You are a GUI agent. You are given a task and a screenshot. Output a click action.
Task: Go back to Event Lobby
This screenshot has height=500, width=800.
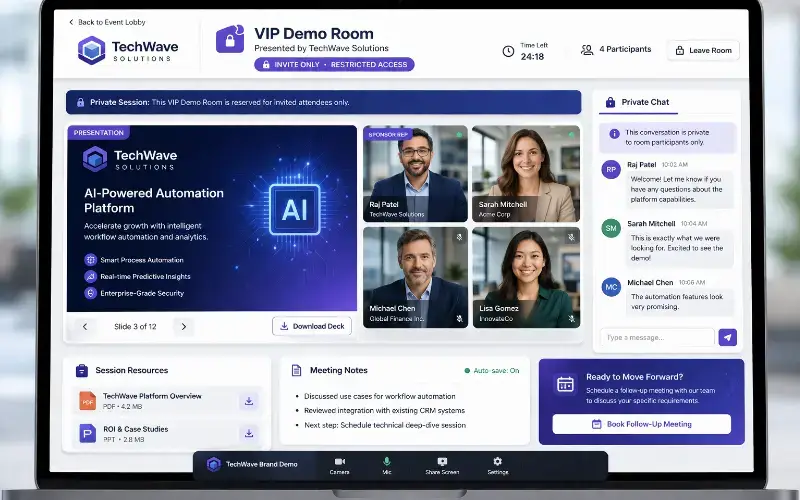(107, 22)
